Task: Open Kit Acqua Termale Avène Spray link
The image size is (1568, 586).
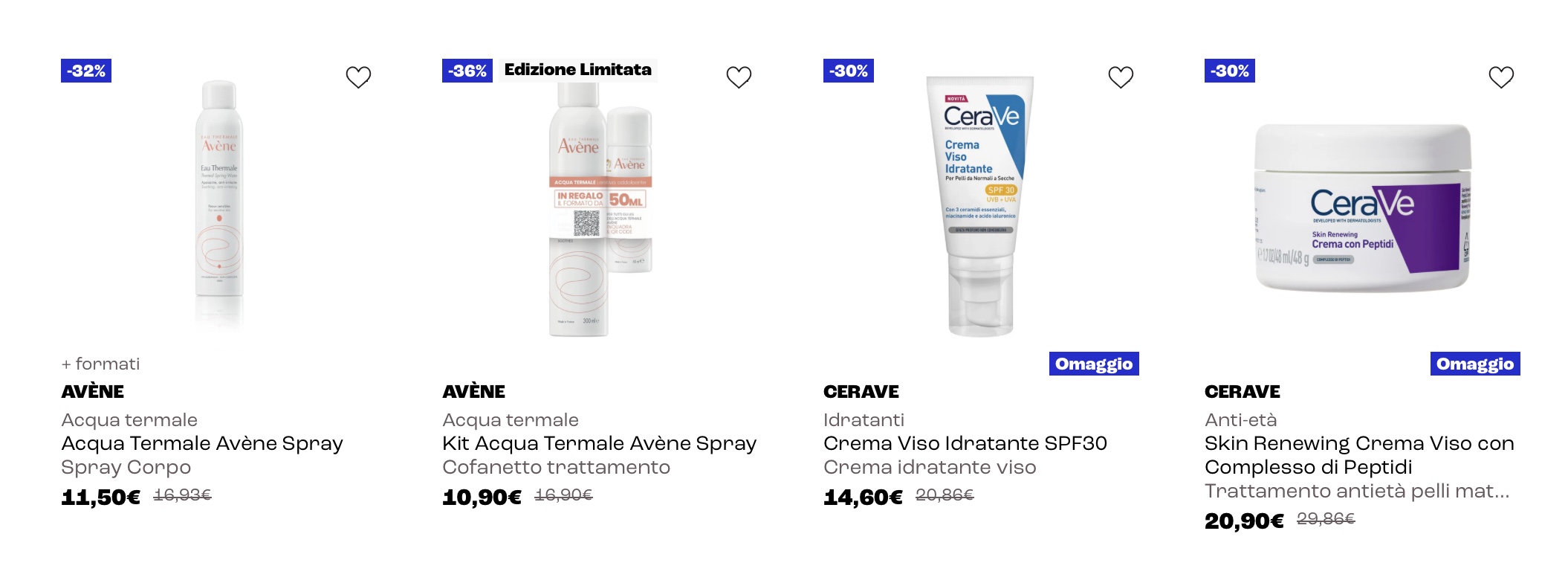Action: pyautogui.click(x=599, y=443)
